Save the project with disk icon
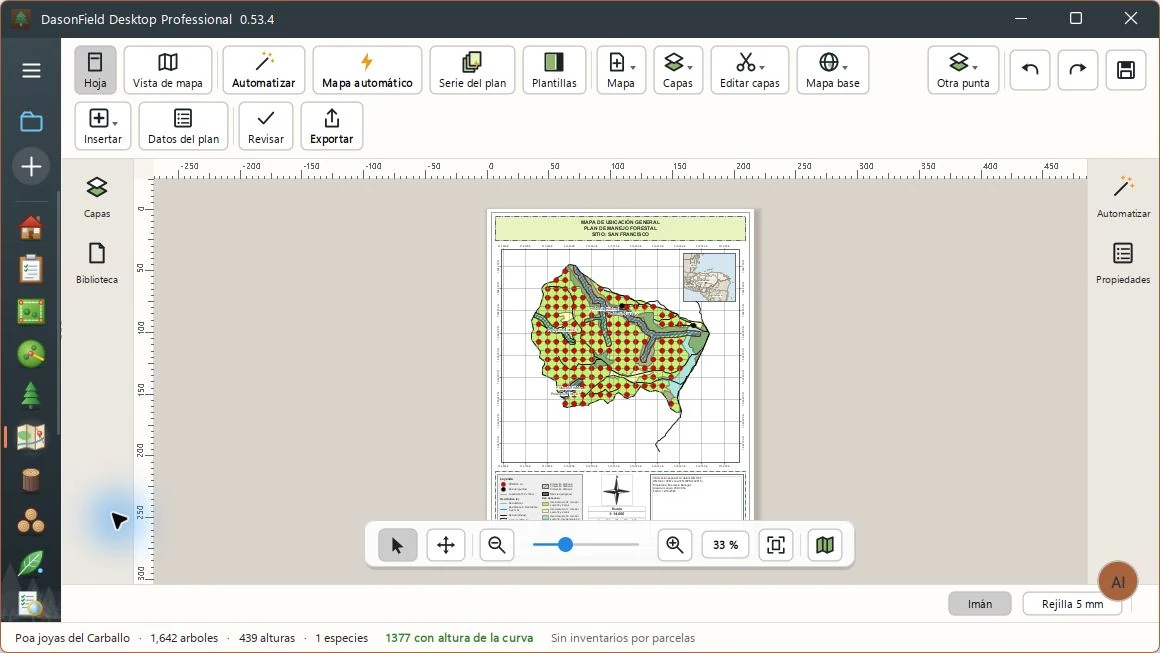 [1125, 70]
